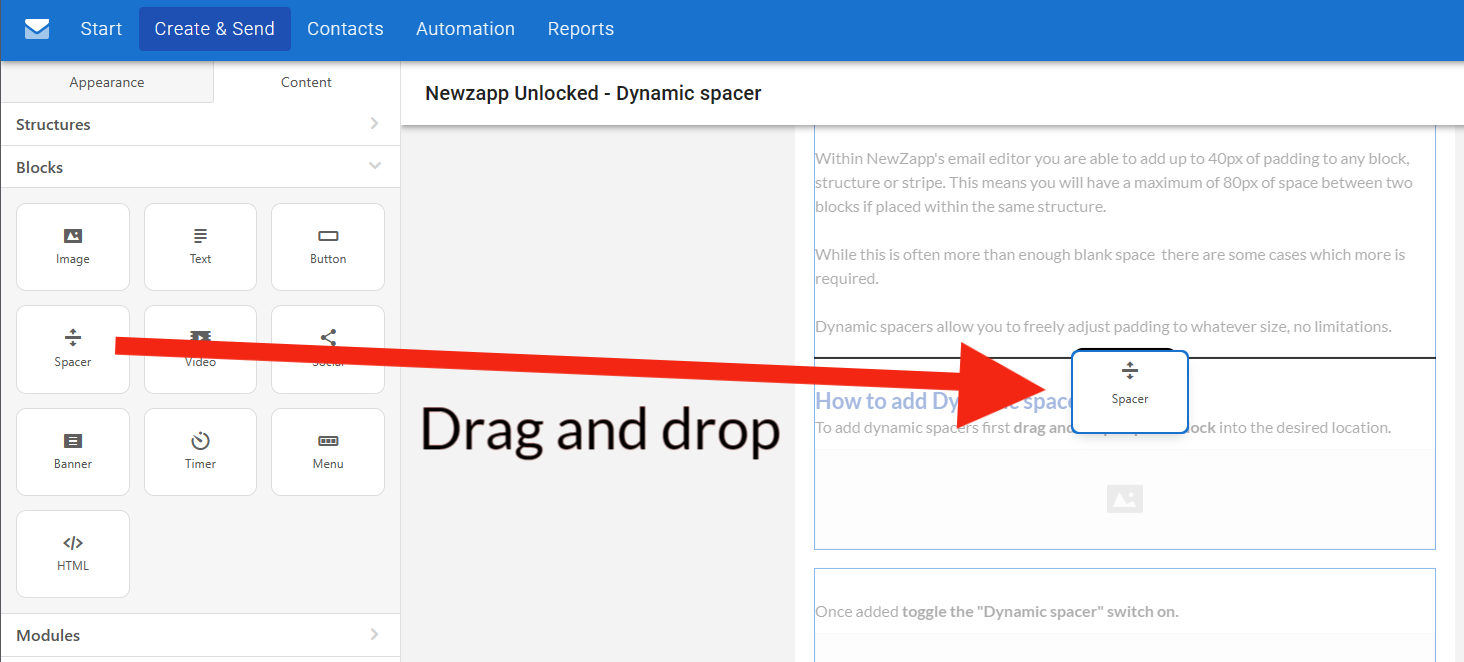
Task: Open the Automation menu
Action: click(x=465, y=29)
